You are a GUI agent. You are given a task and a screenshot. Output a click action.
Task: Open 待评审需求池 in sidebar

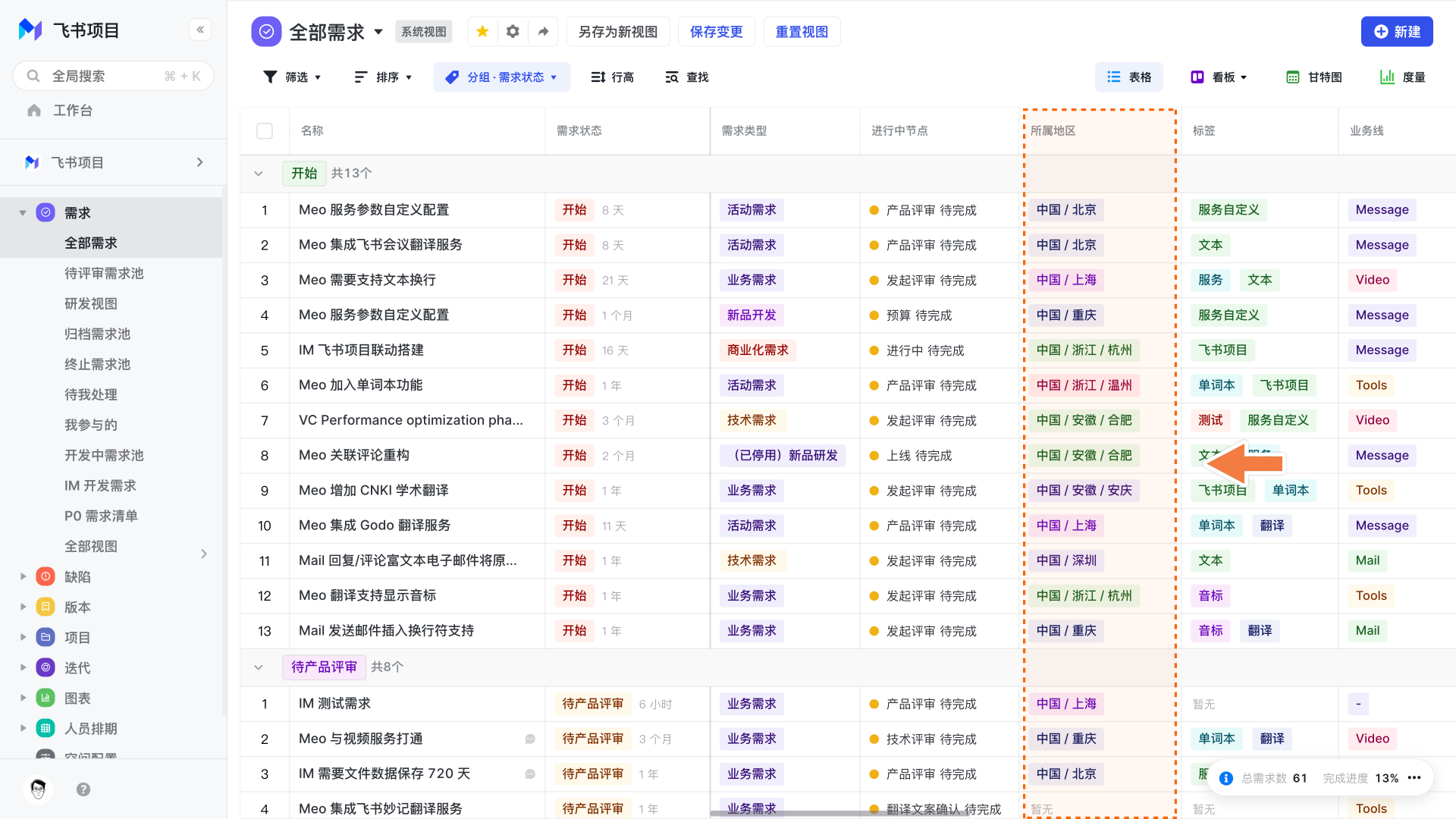click(x=104, y=273)
